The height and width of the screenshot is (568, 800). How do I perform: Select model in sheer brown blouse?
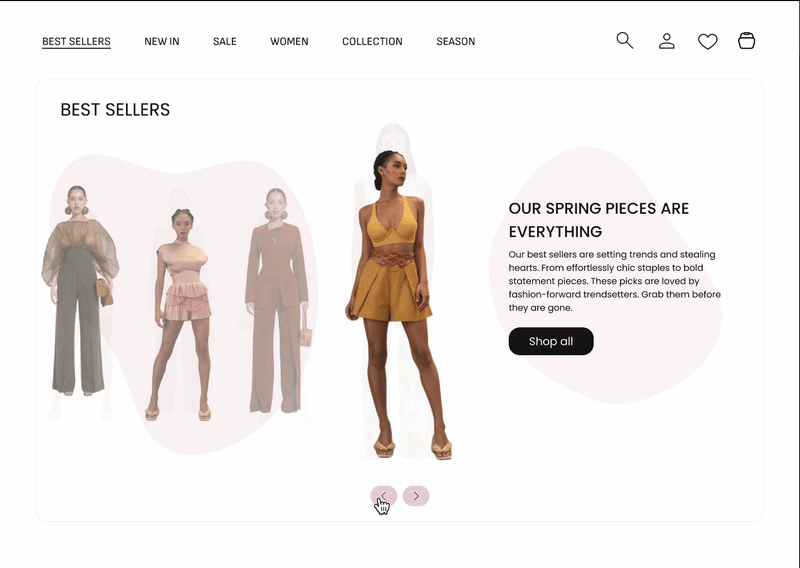point(79,290)
